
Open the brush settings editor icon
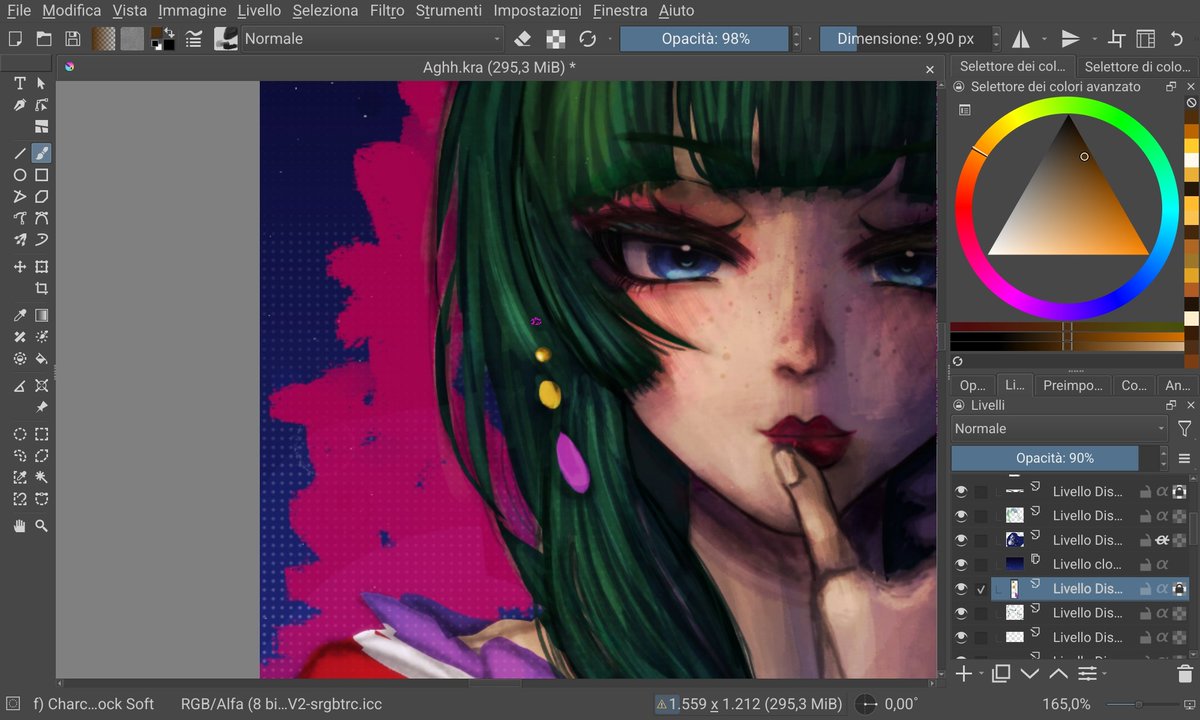coord(194,39)
